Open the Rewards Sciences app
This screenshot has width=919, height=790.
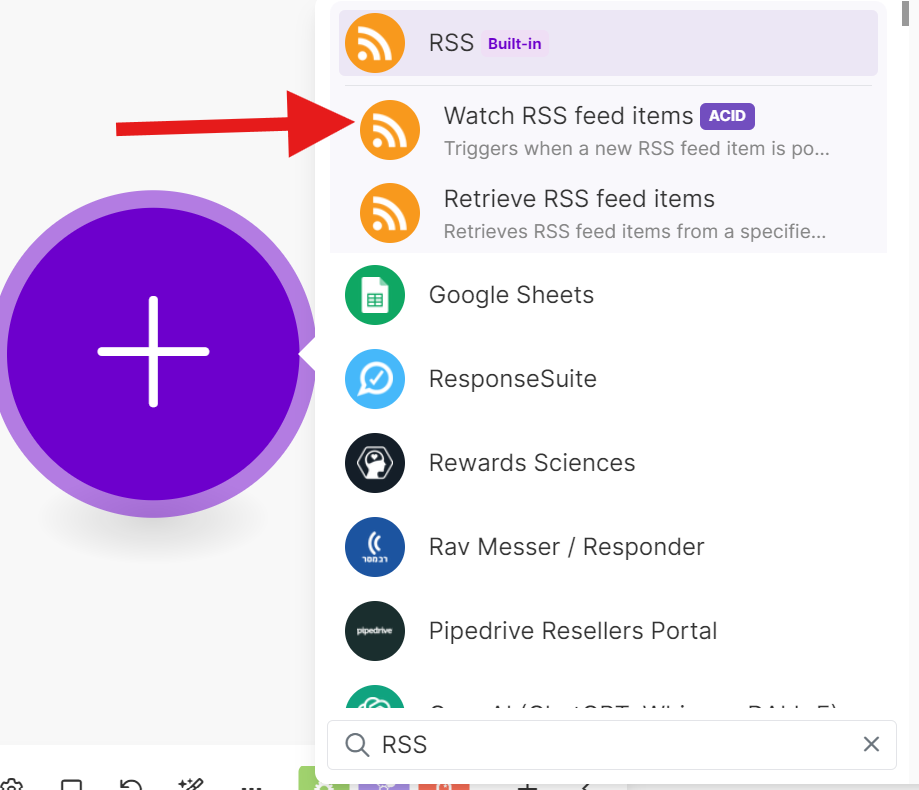pyautogui.click(x=608, y=463)
